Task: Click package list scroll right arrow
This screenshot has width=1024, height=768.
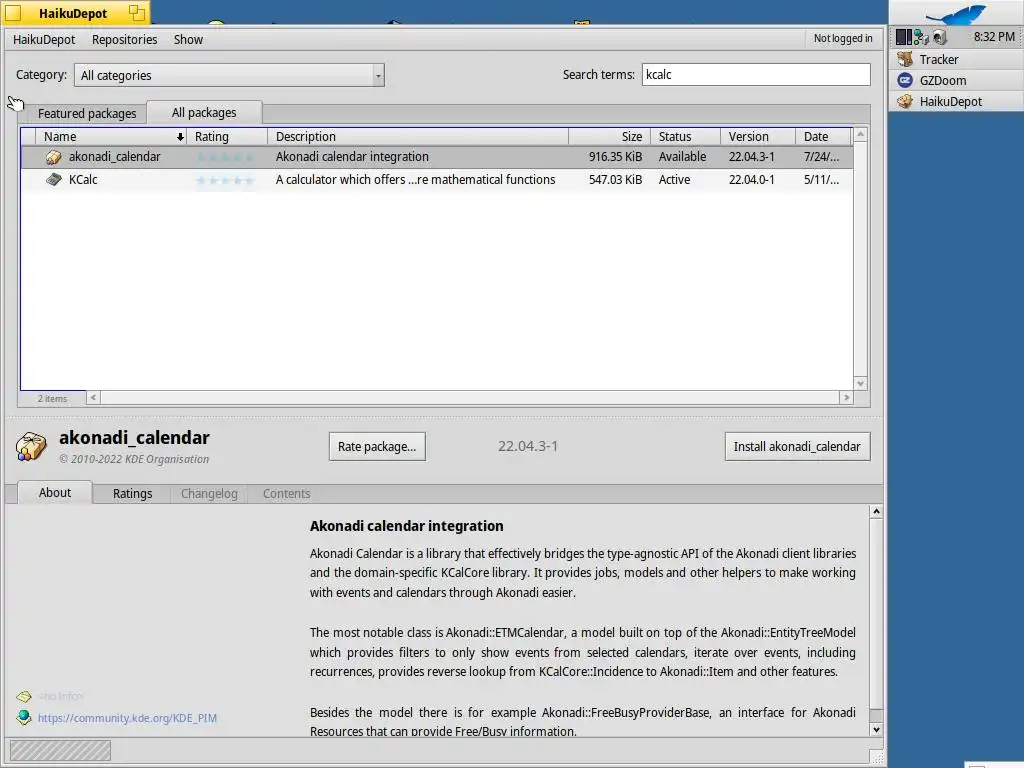Action: (846, 398)
